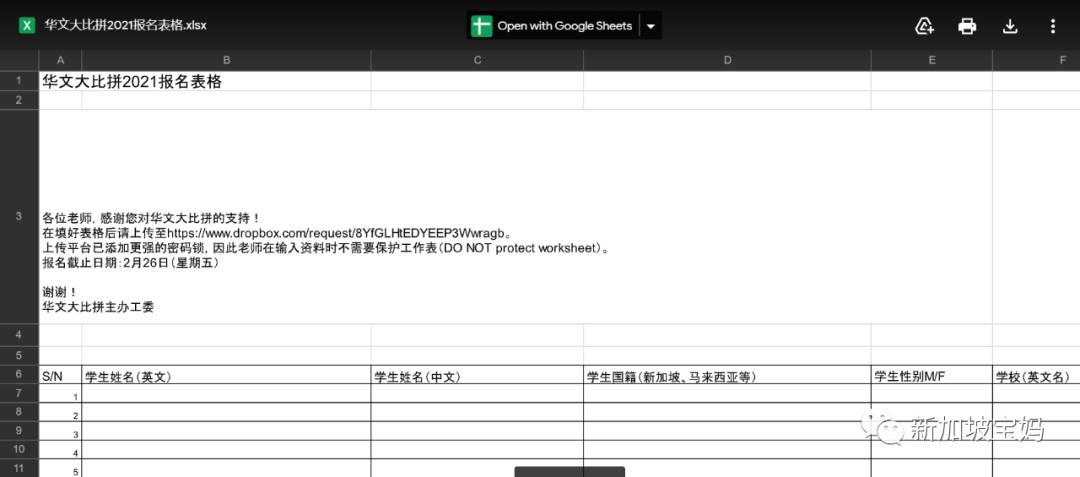Image resolution: width=1080 pixels, height=477 pixels.
Task: Click row 3 header number
Action: 19,216
